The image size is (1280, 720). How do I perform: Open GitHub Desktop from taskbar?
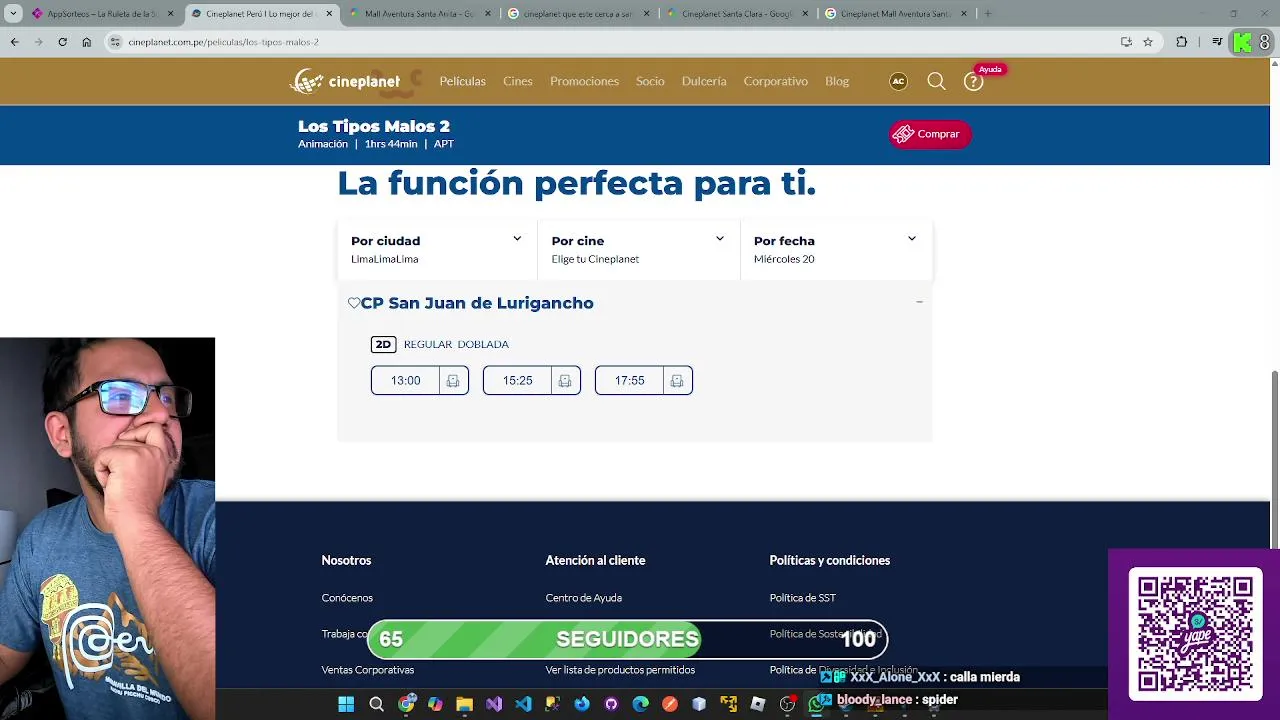click(x=611, y=704)
